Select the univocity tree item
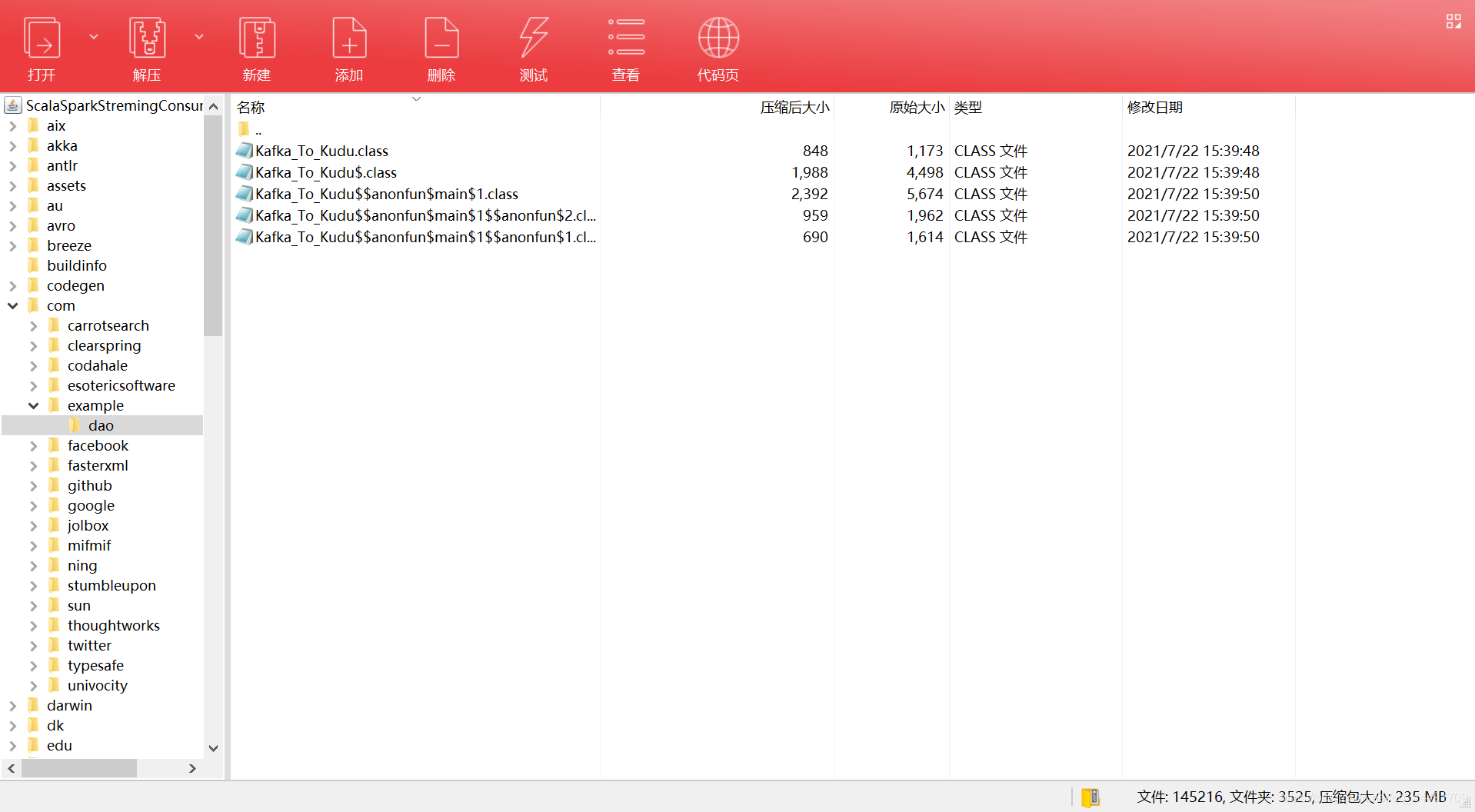This screenshot has height=812, width=1475. pyautogui.click(x=98, y=685)
